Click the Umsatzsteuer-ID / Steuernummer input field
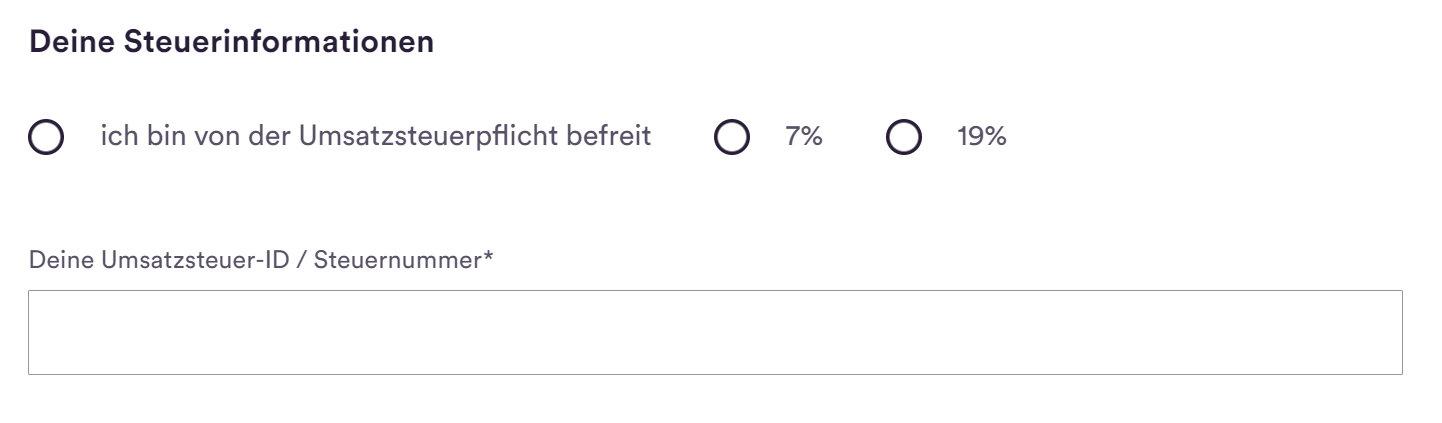 tap(715, 333)
